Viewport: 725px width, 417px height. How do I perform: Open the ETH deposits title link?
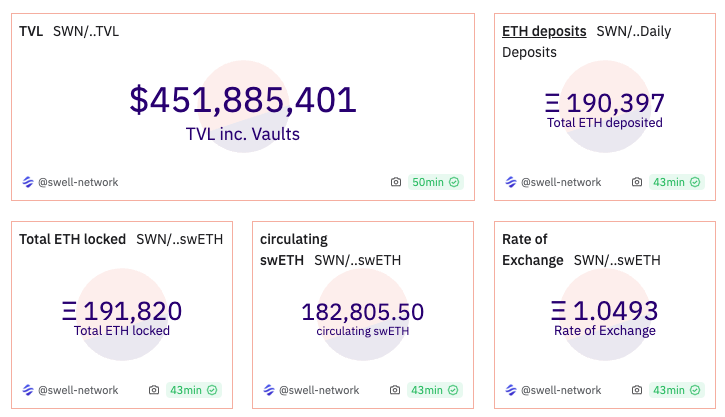point(544,31)
